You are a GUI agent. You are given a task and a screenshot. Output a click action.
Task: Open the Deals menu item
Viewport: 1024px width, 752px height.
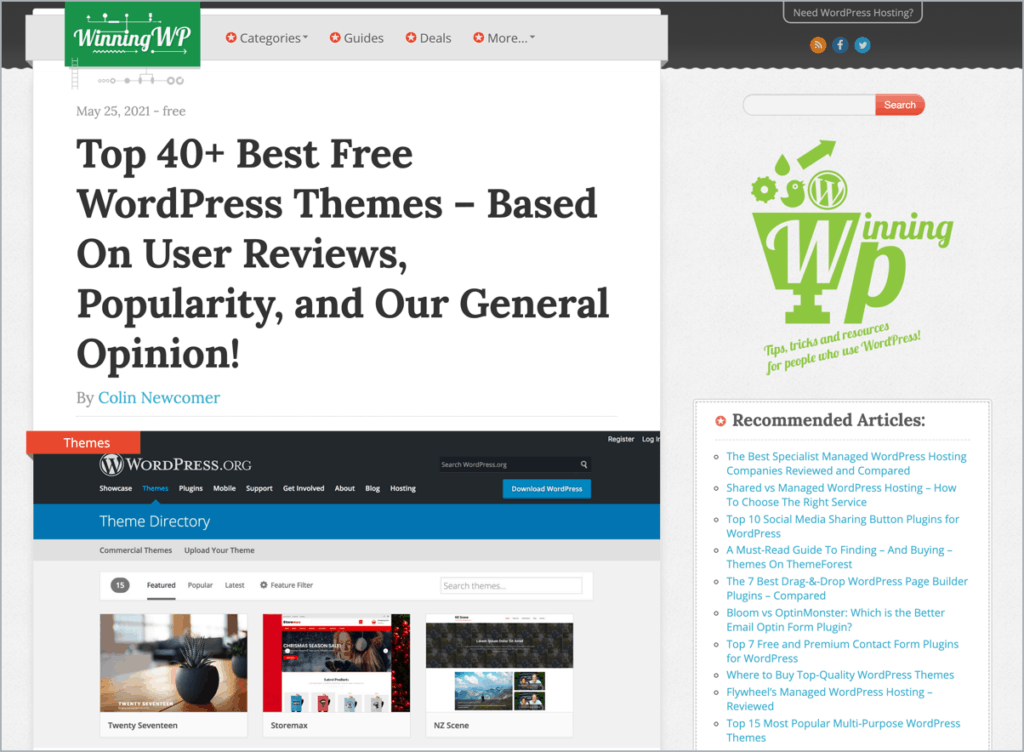tap(428, 38)
